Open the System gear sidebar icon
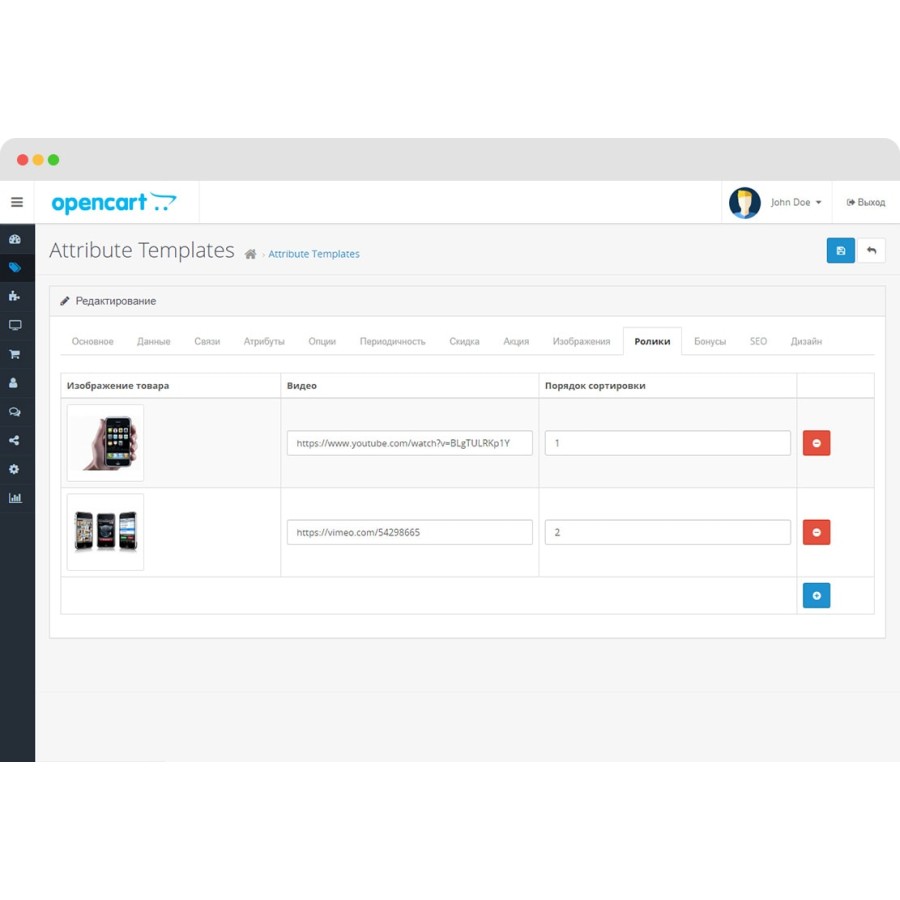 point(14,469)
